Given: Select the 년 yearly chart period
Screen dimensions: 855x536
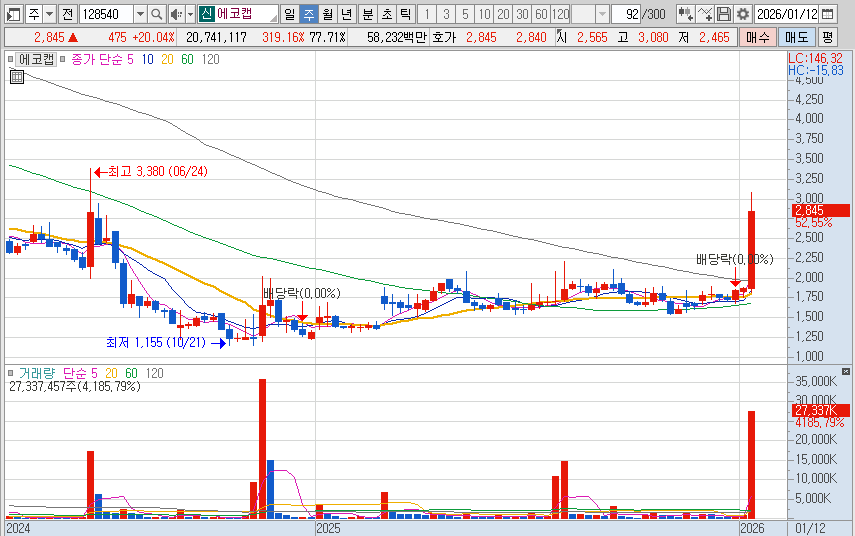Looking at the screenshot, I should 346,14.
